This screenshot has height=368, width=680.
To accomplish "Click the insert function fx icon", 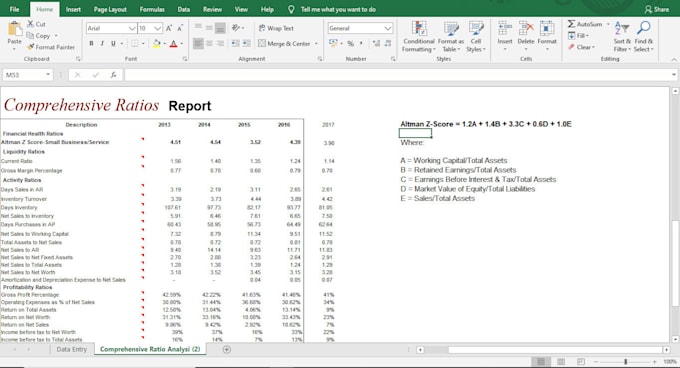I will pyautogui.click(x=113, y=75).
